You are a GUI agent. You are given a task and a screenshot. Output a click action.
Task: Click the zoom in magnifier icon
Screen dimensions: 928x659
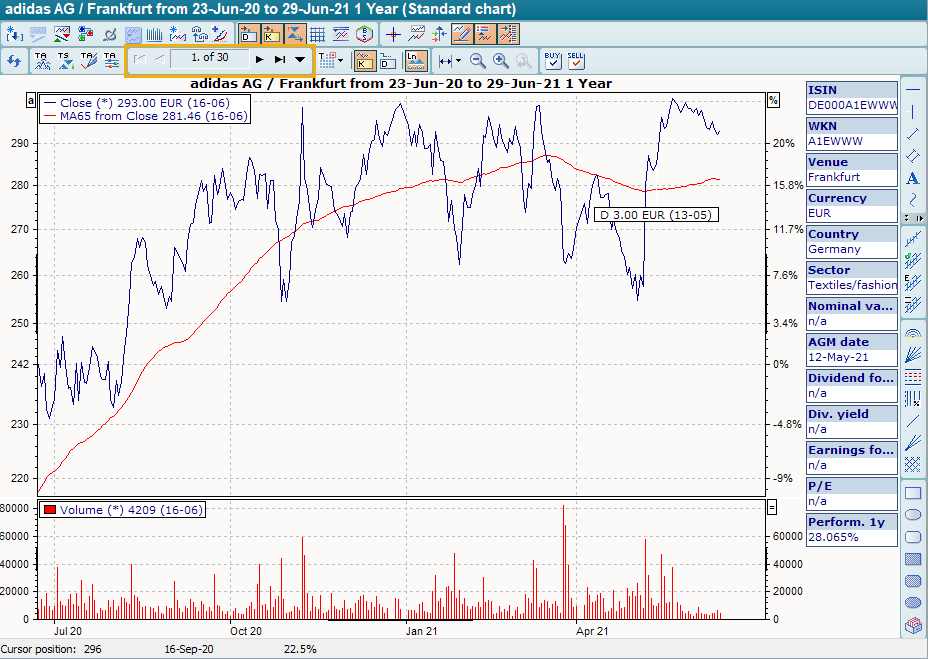(501, 61)
